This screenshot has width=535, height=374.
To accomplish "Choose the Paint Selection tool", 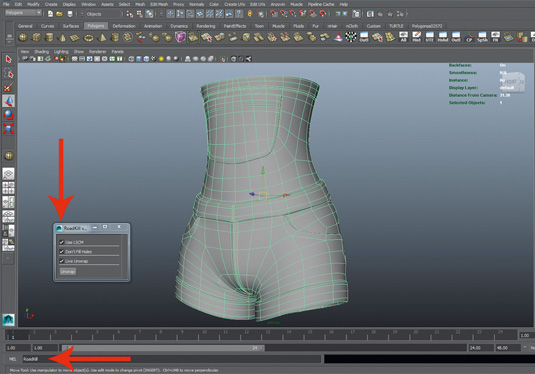I will (9, 87).
